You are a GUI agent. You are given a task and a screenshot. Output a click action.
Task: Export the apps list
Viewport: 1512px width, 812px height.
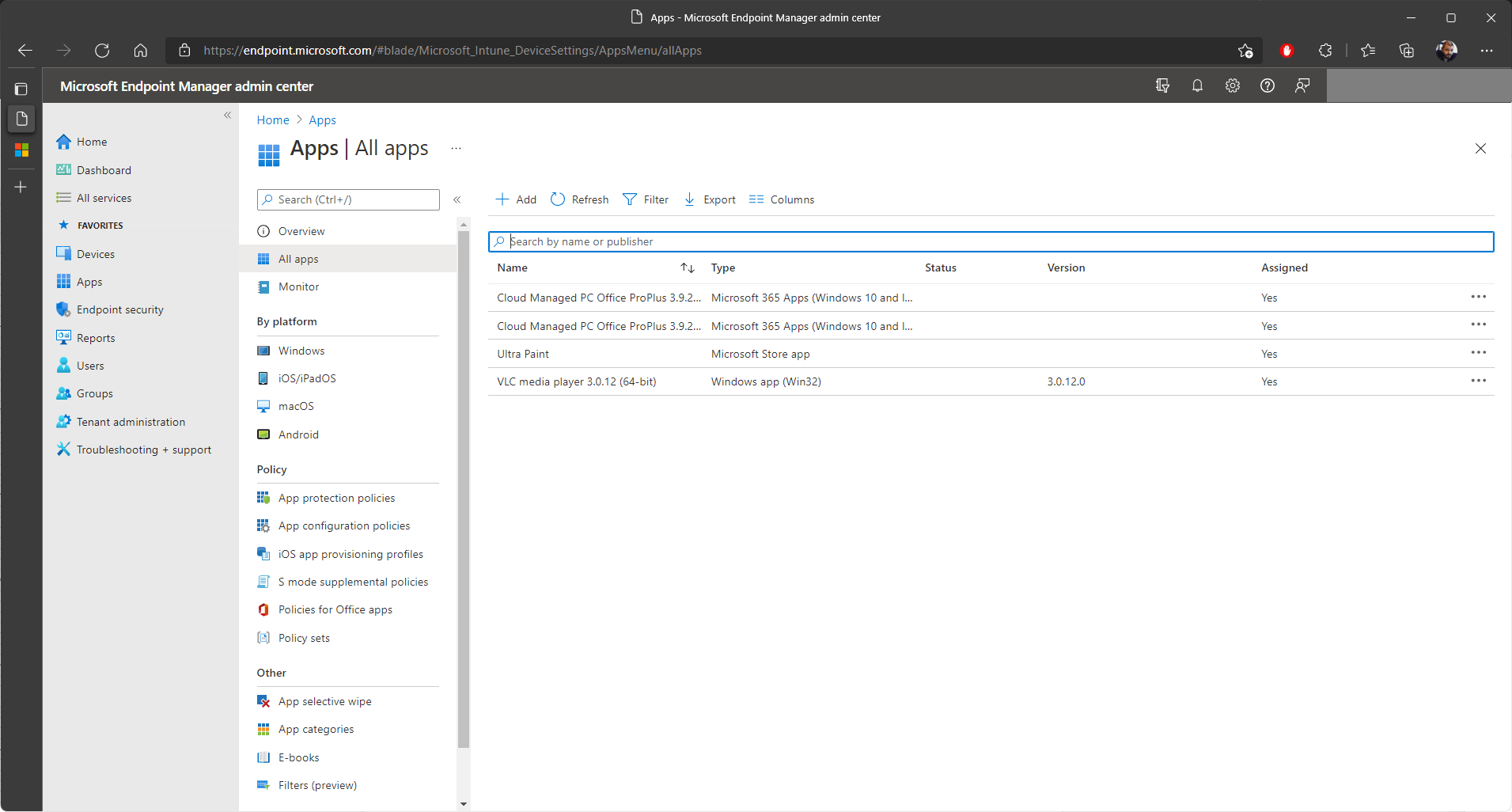710,199
